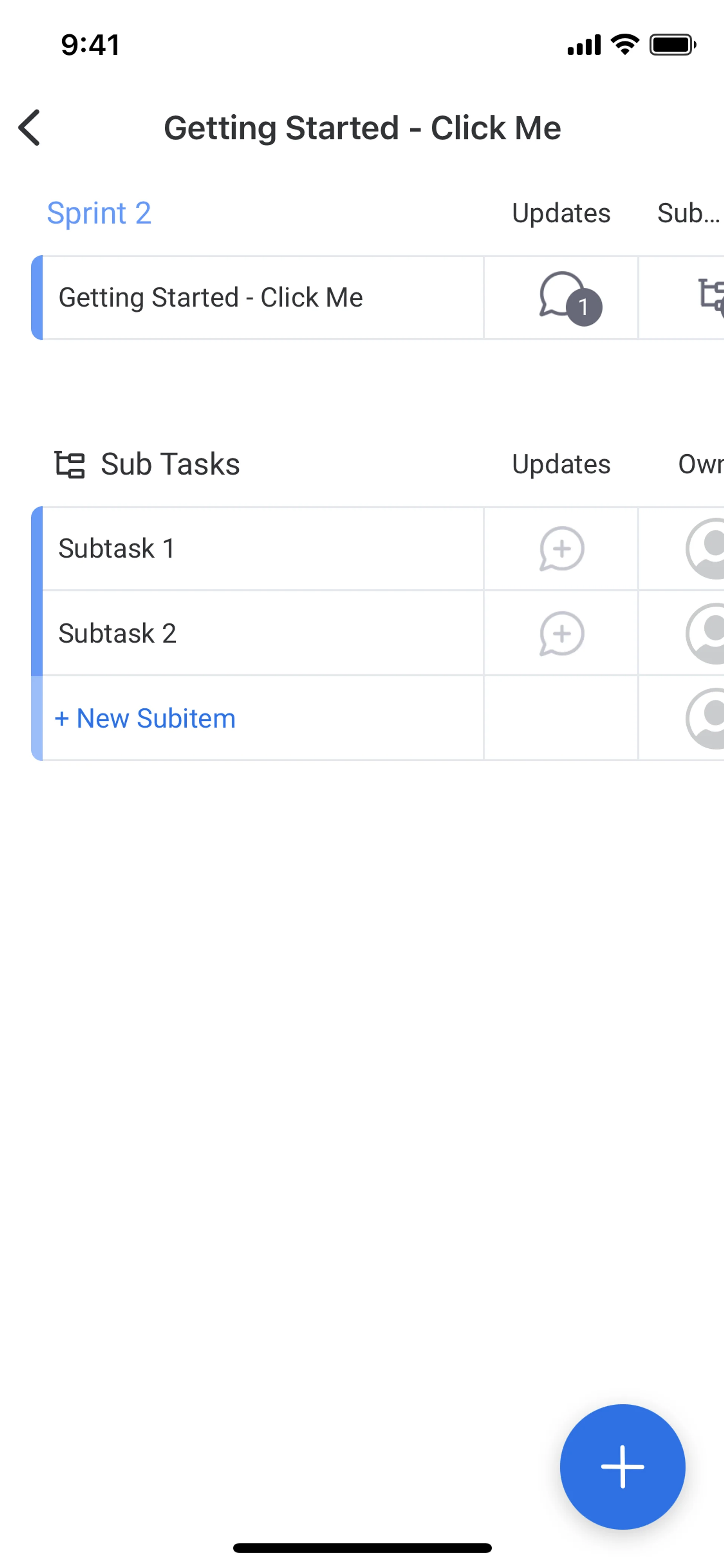The width and height of the screenshot is (724, 1568).
Task: Tap Updates column header in Sprint 2
Action: 561,213
